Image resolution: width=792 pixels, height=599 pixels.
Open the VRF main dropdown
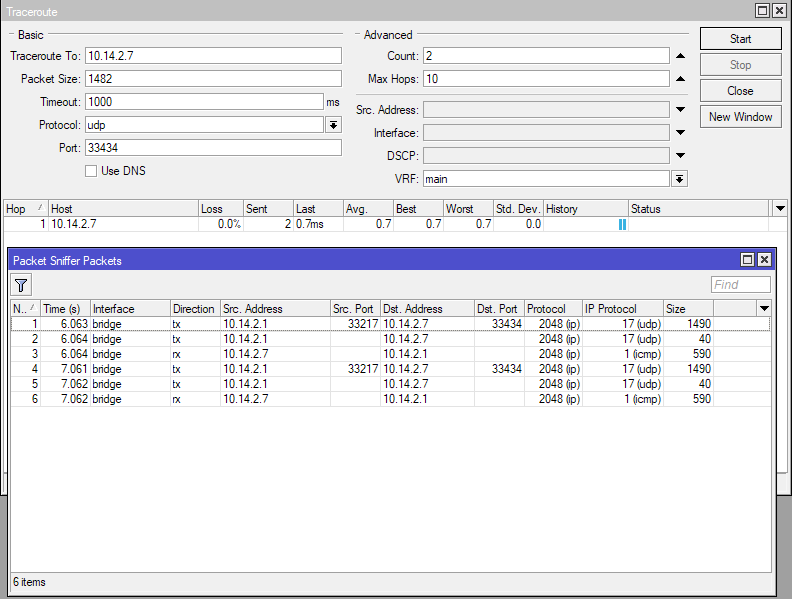[x=680, y=179]
